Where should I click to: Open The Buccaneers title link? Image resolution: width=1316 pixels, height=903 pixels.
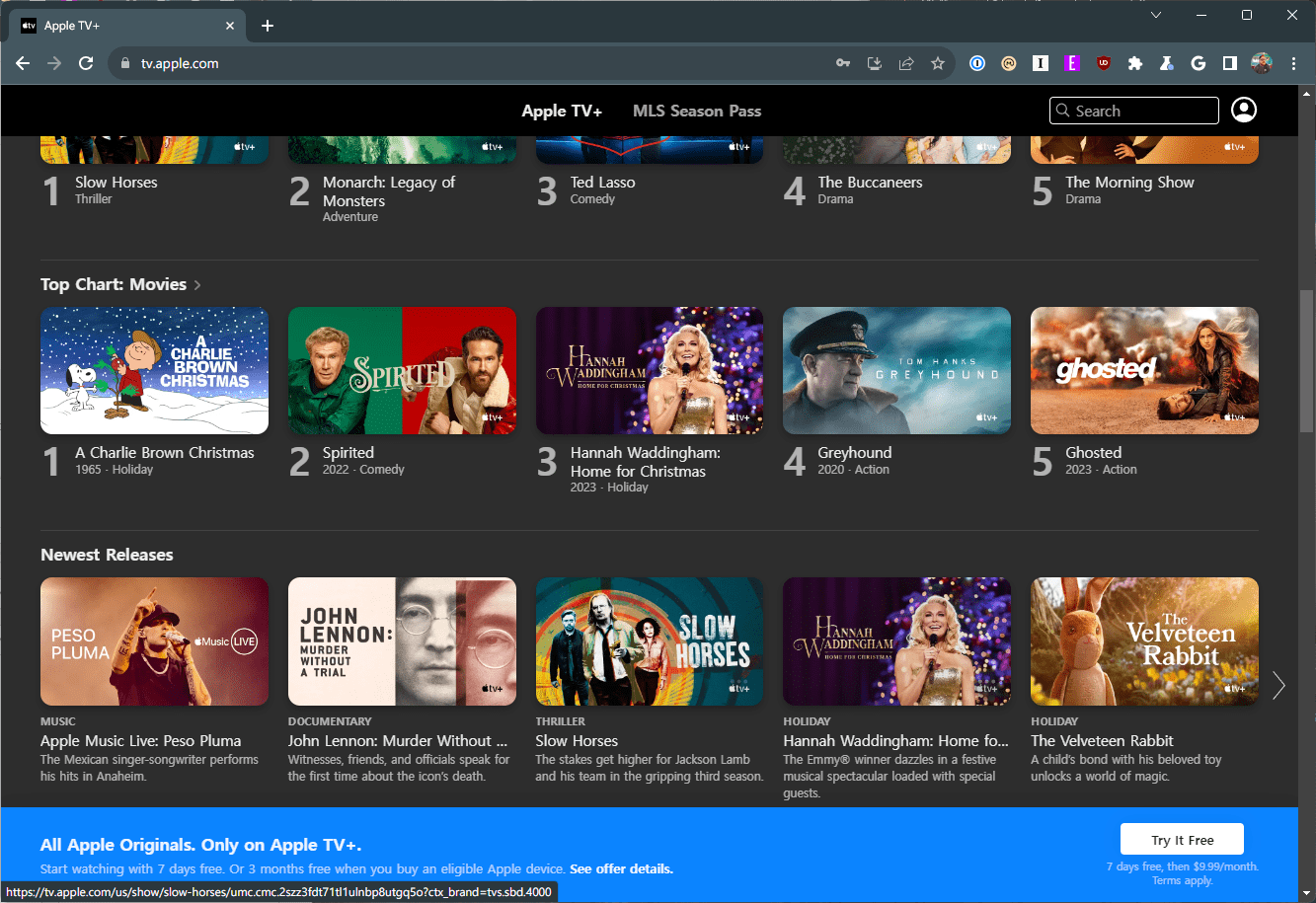tap(870, 182)
